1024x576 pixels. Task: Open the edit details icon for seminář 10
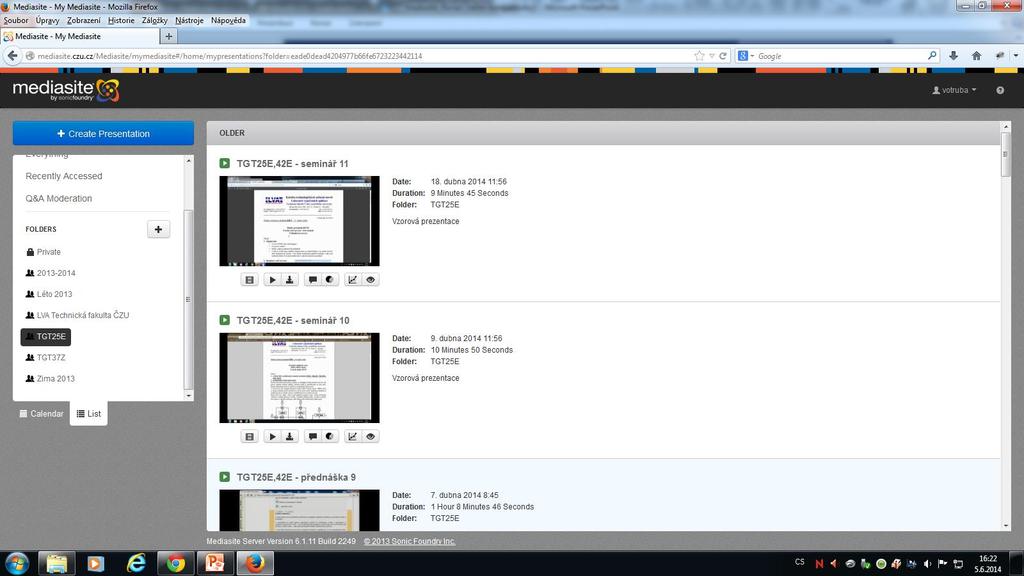coord(249,436)
